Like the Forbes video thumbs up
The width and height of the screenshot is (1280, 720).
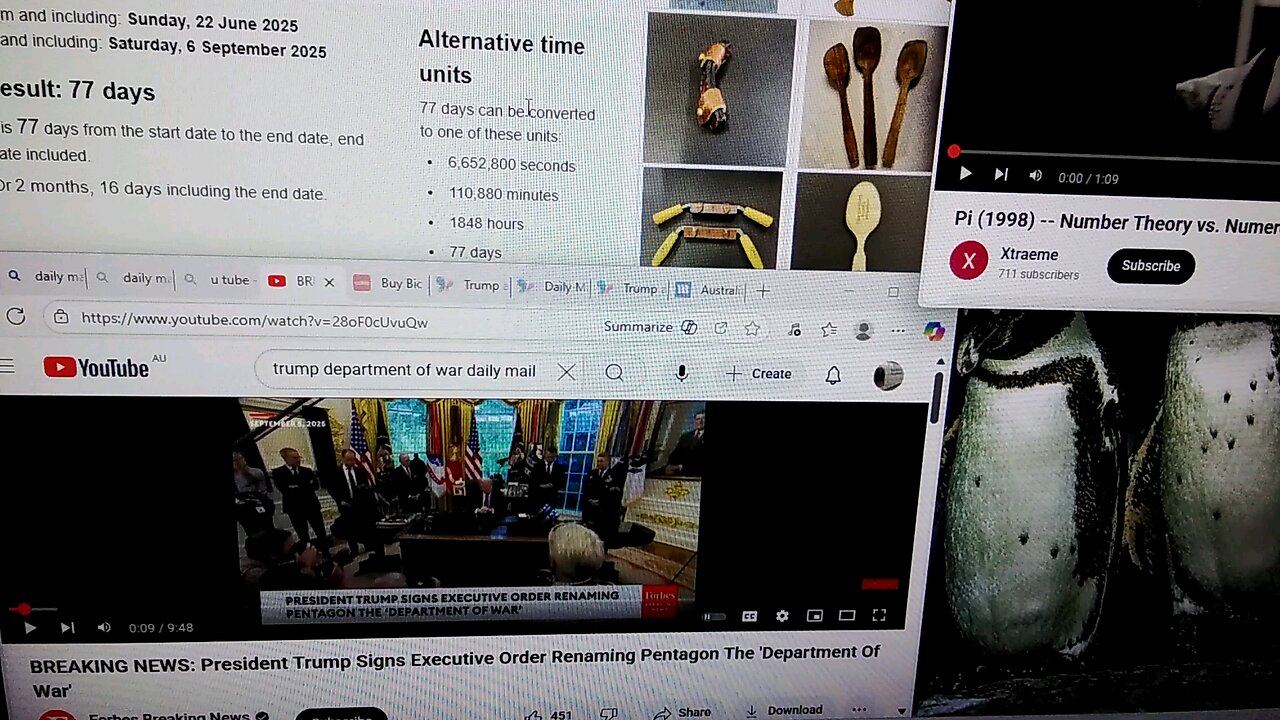click(x=546, y=714)
